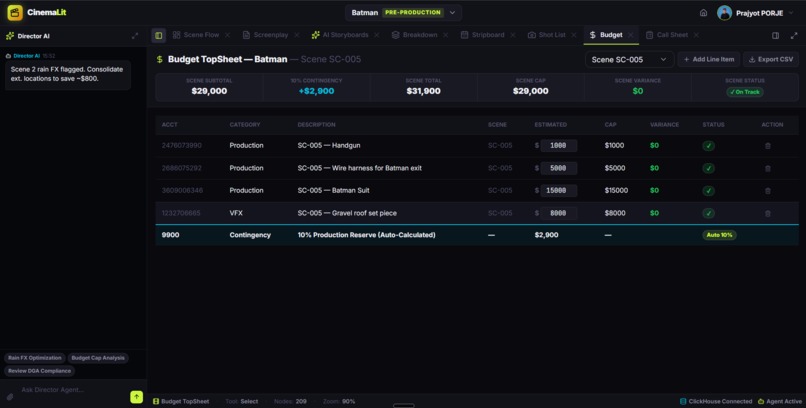This screenshot has height=408, width=806.
Task: Click the 10% Production Reserve description
Action: click(x=367, y=235)
